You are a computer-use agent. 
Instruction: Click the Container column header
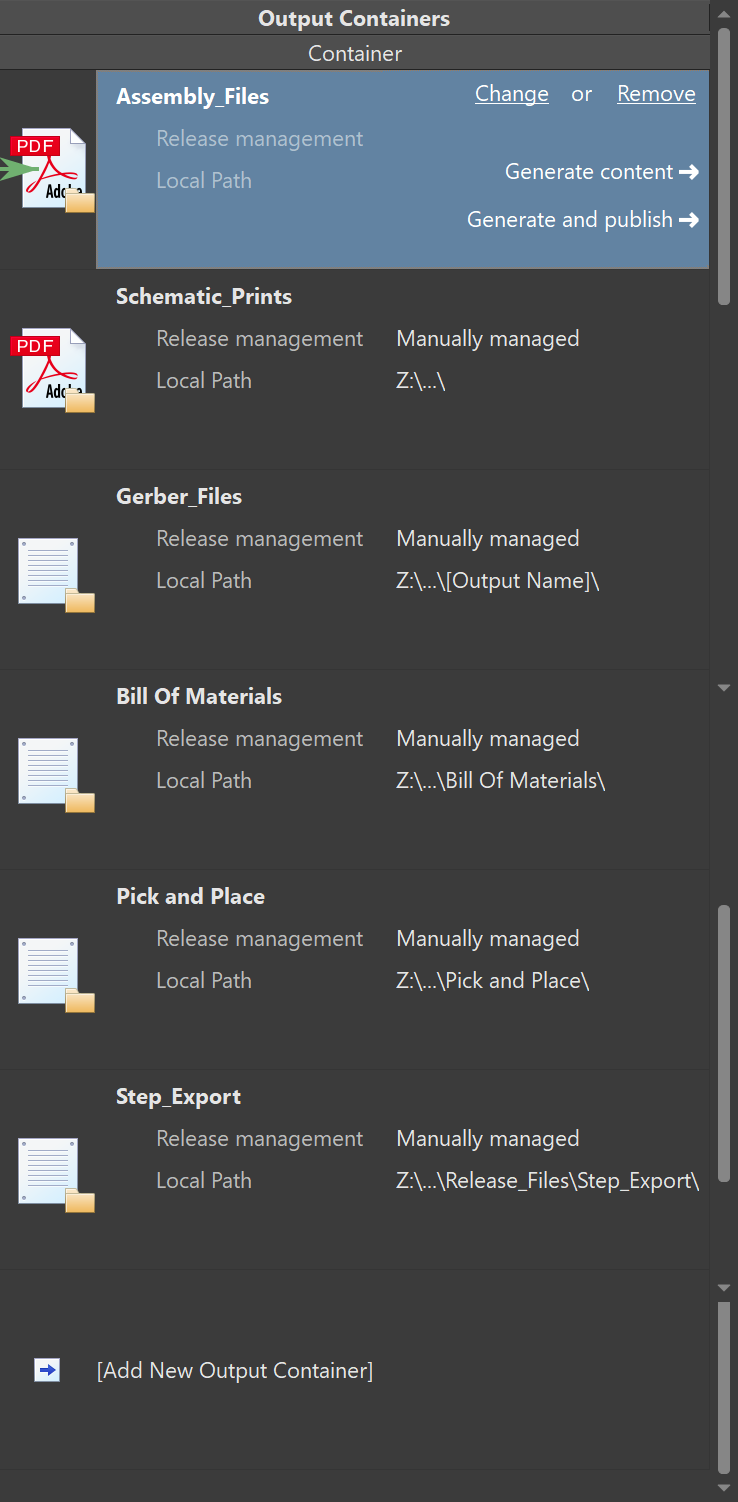click(x=355, y=54)
